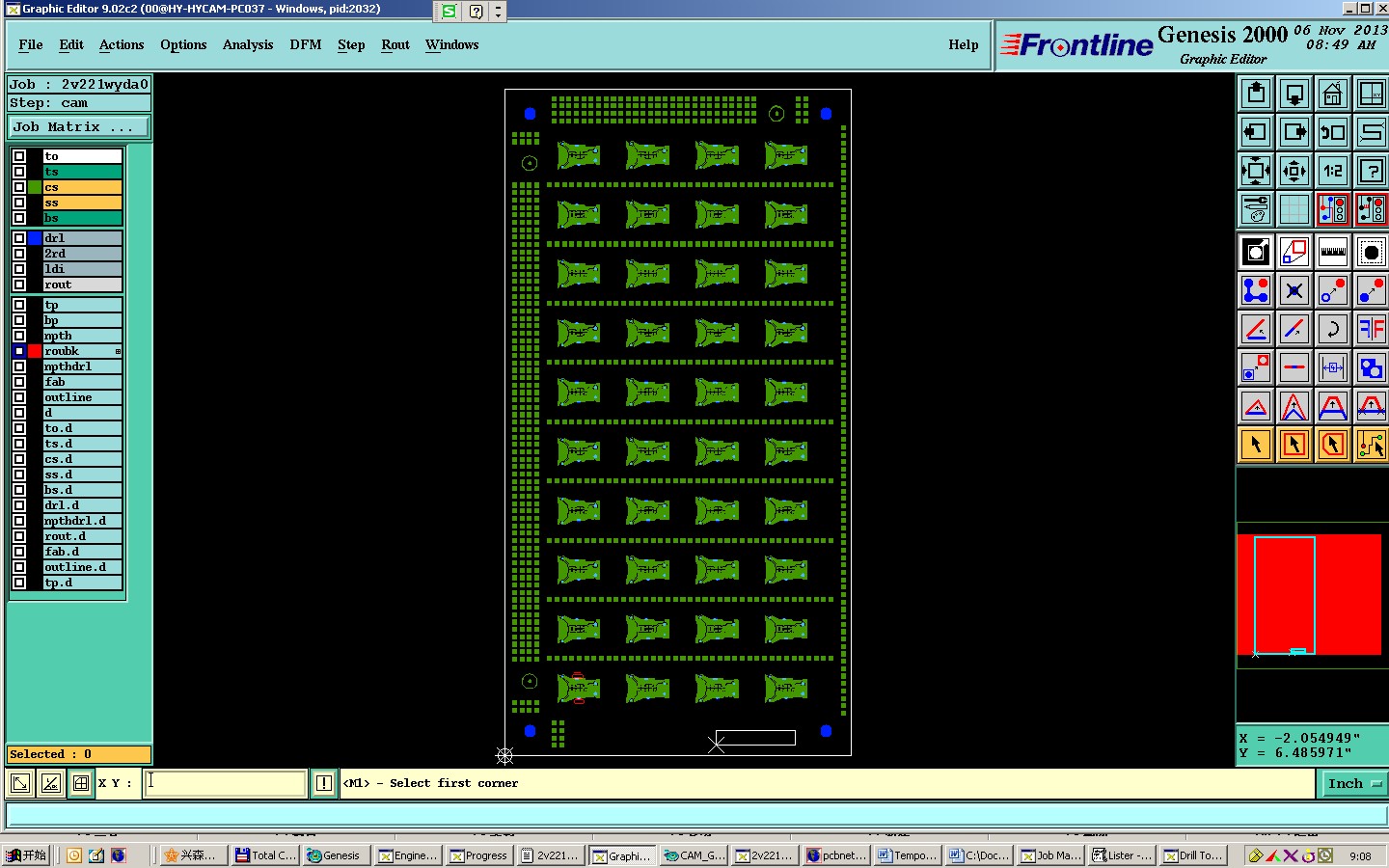Viewport: 1389px width, 868px height.
Task: Open the Inch units dropdown
Action: [1353, 783]
